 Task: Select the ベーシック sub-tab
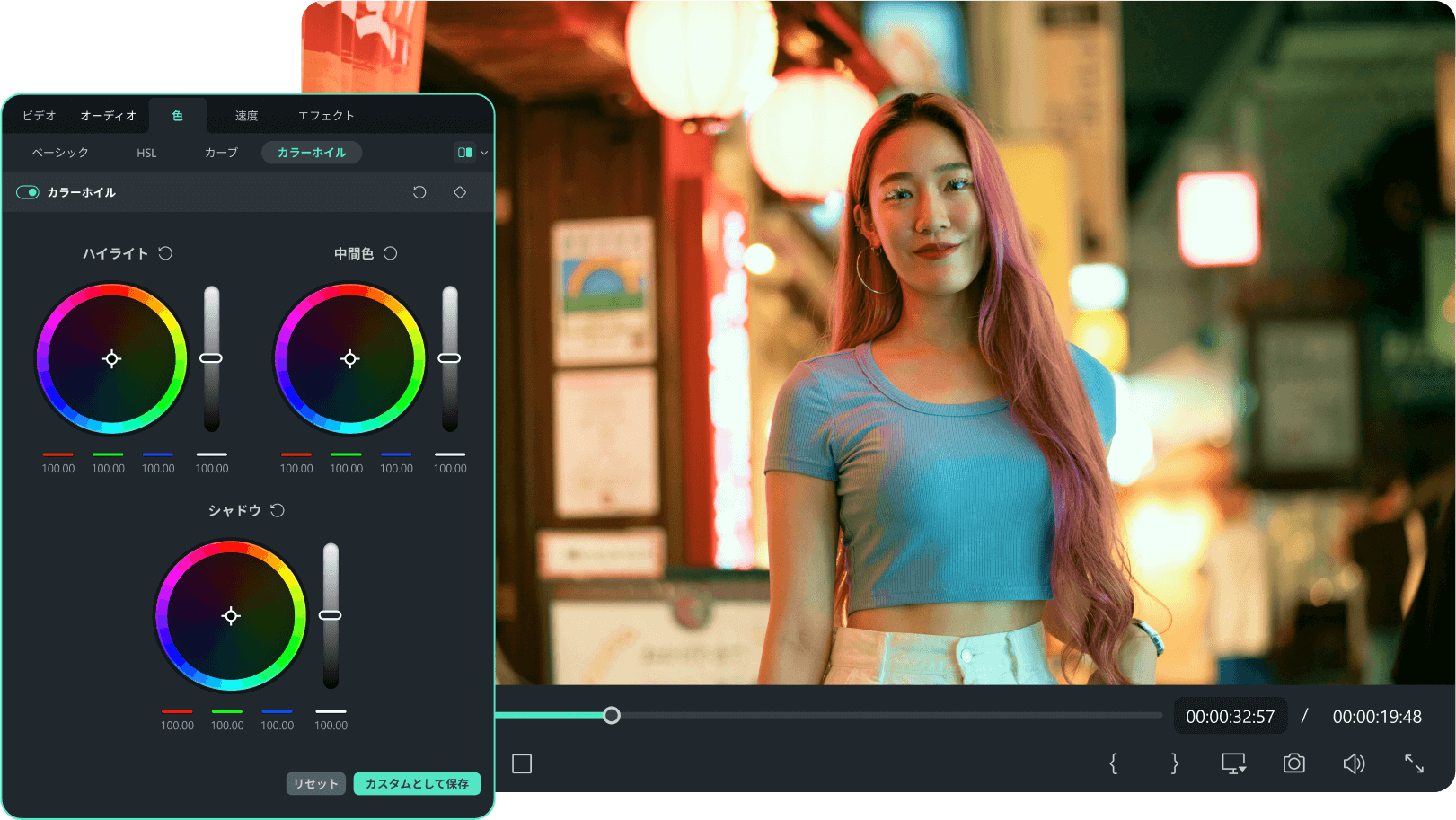click(60, 153)
